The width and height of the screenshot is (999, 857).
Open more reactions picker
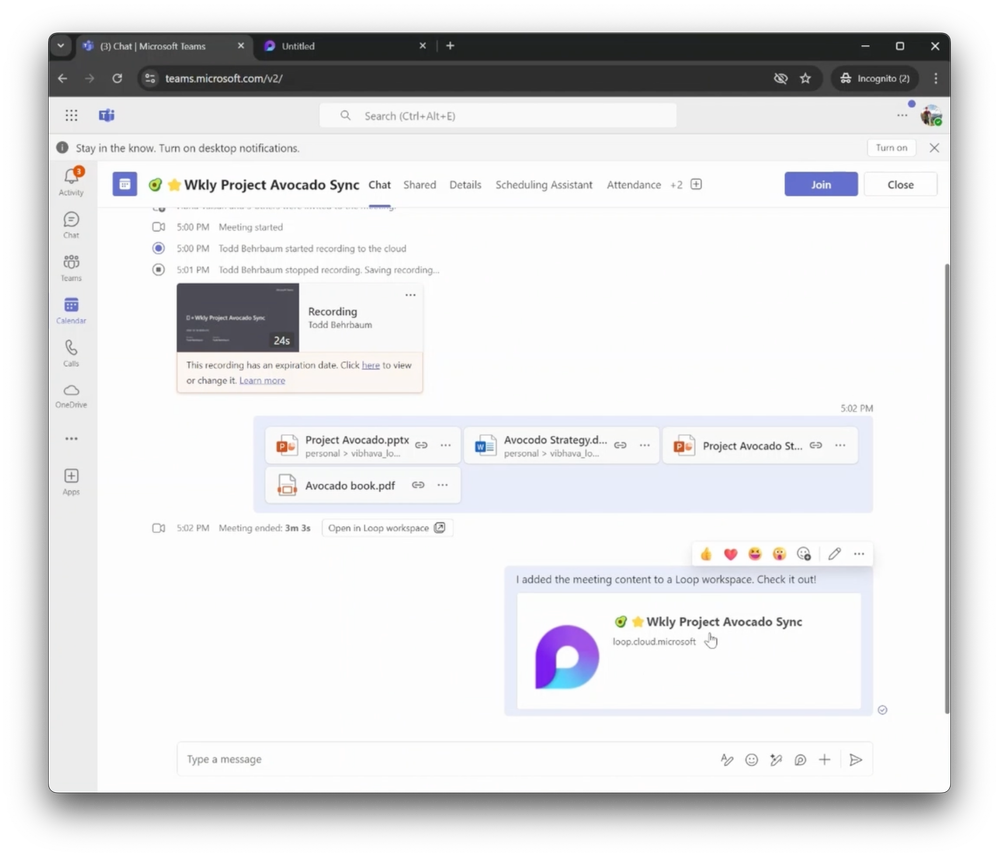point(804,554)
